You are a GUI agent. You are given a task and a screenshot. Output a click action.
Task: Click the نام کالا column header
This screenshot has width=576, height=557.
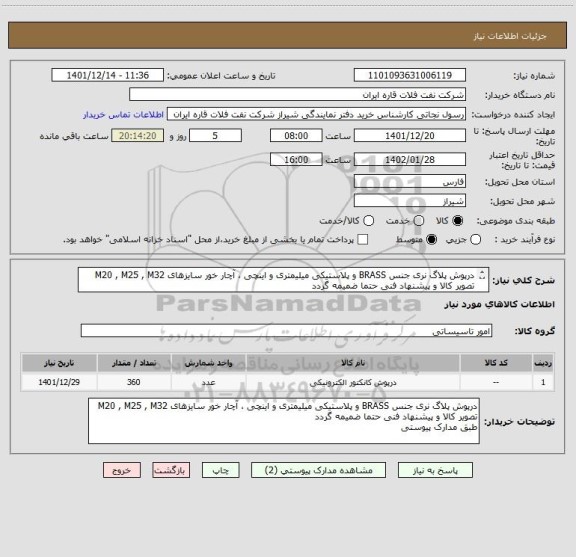pos(353,363)
